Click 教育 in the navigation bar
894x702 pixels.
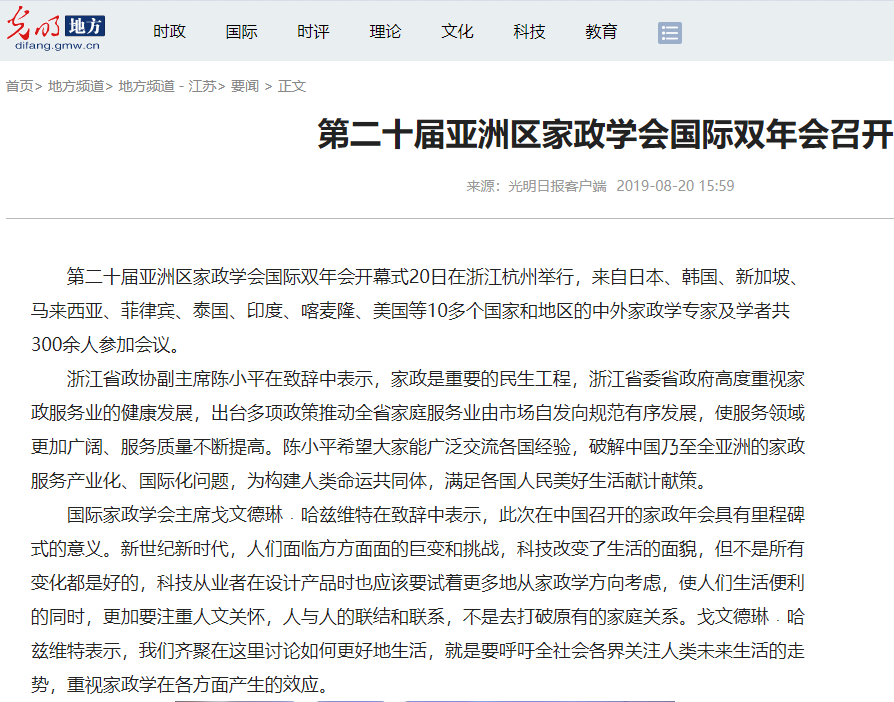point(601,32)
